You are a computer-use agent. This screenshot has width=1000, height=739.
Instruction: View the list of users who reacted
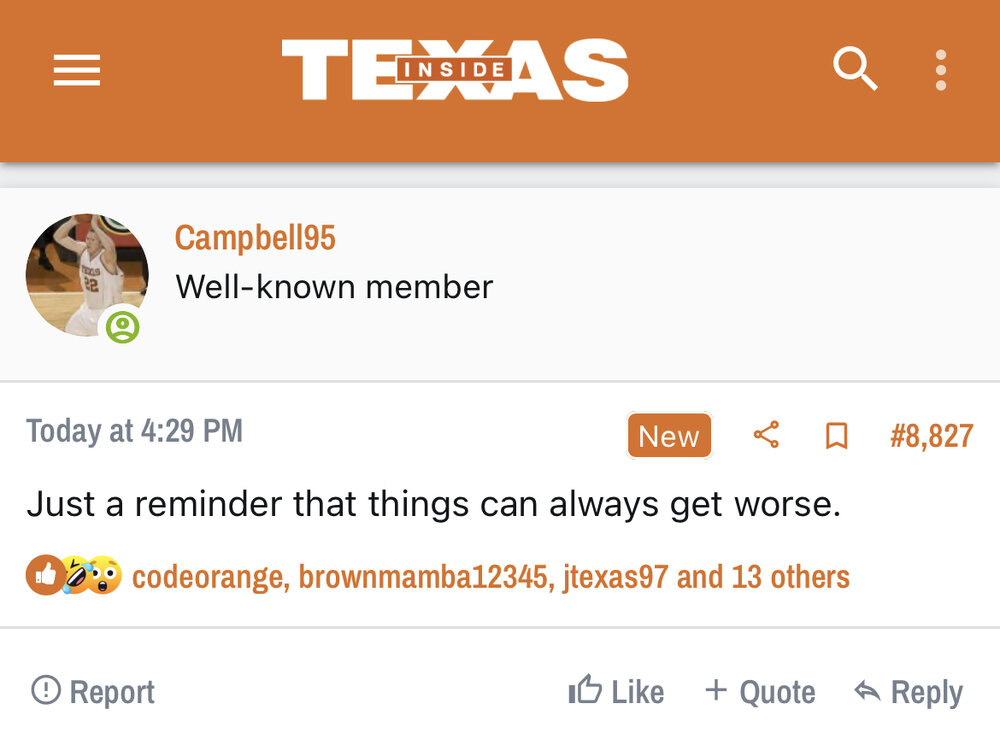pos(490,577)
